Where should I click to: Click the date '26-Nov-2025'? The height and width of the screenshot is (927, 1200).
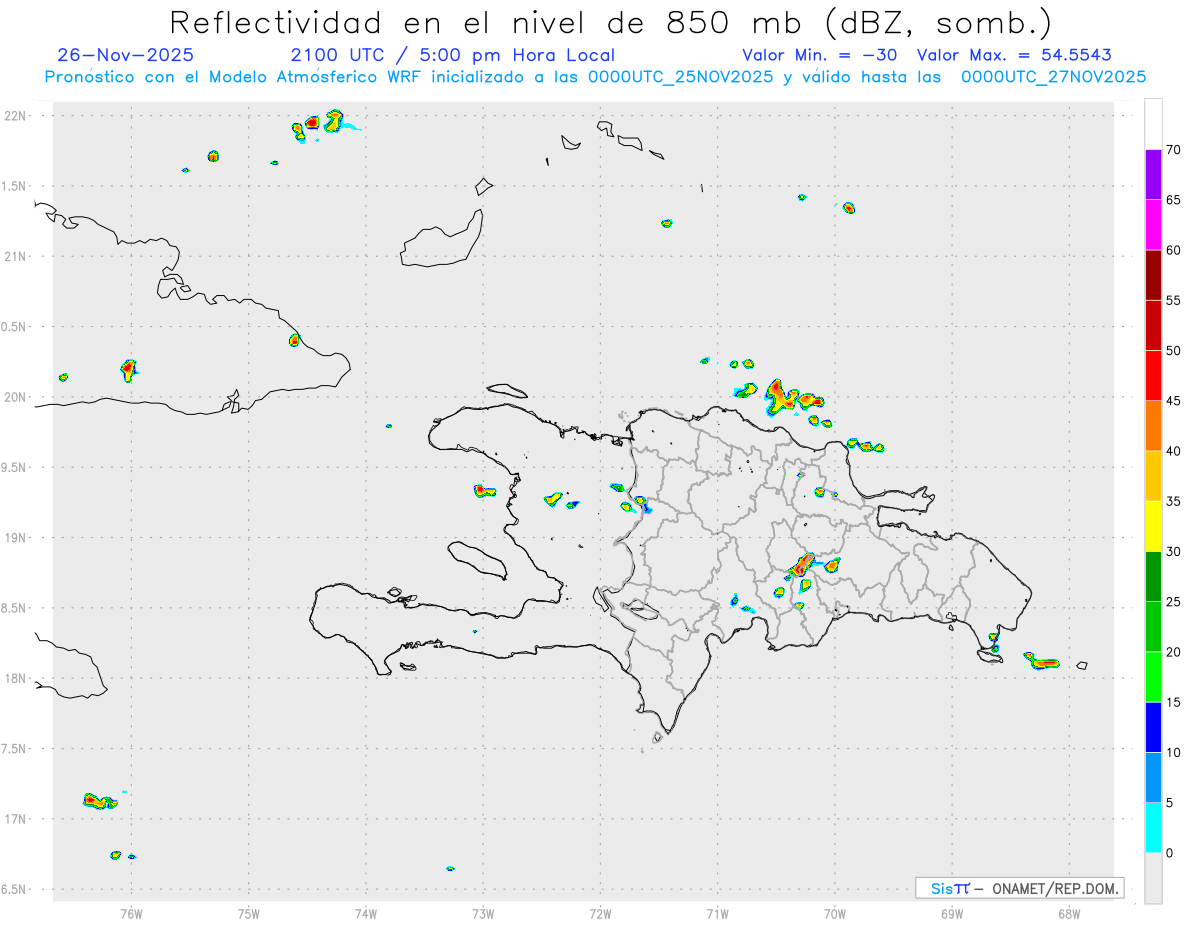[125, 55]
